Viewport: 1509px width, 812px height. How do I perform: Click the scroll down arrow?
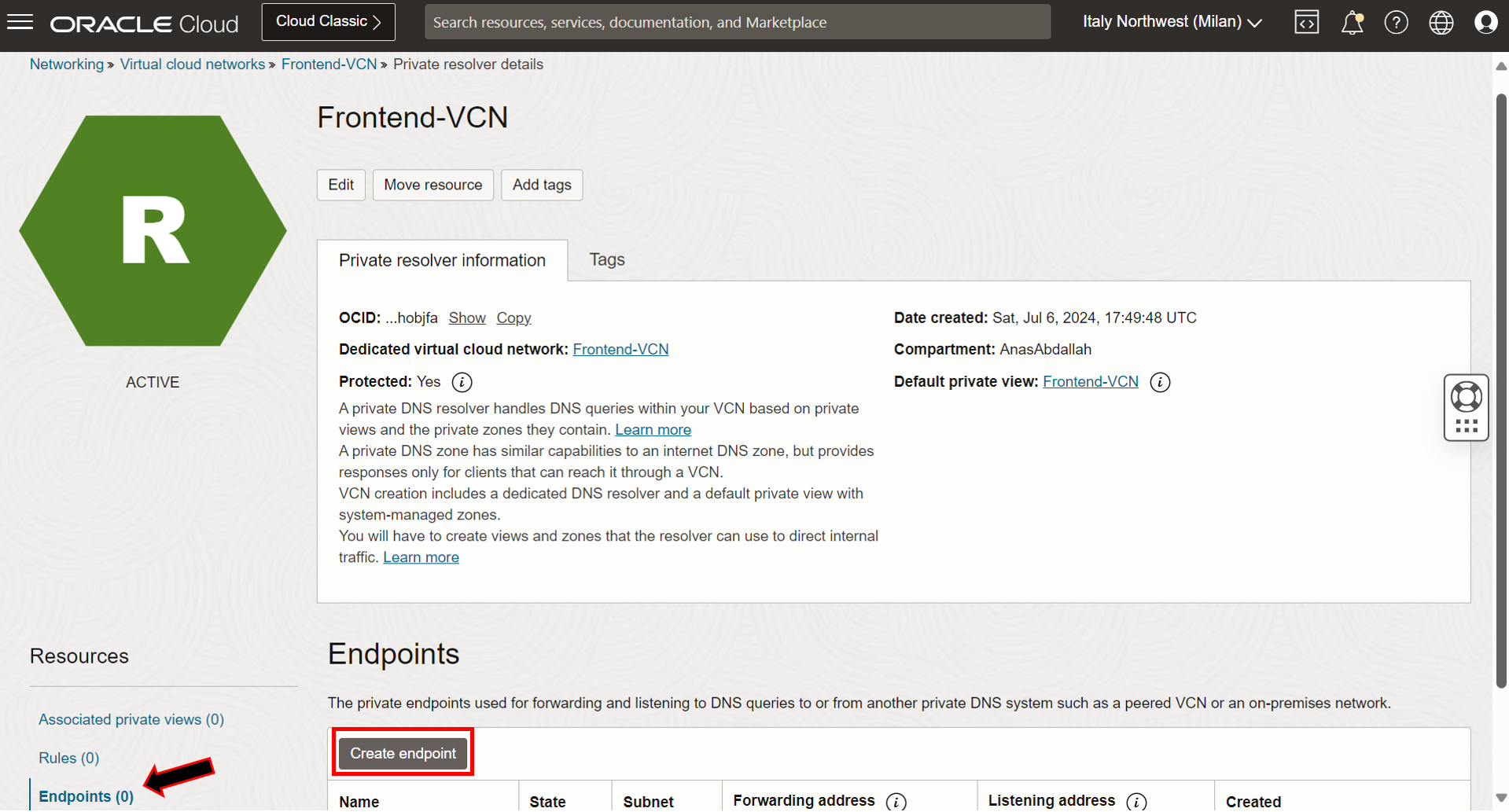coord(1501,797)
